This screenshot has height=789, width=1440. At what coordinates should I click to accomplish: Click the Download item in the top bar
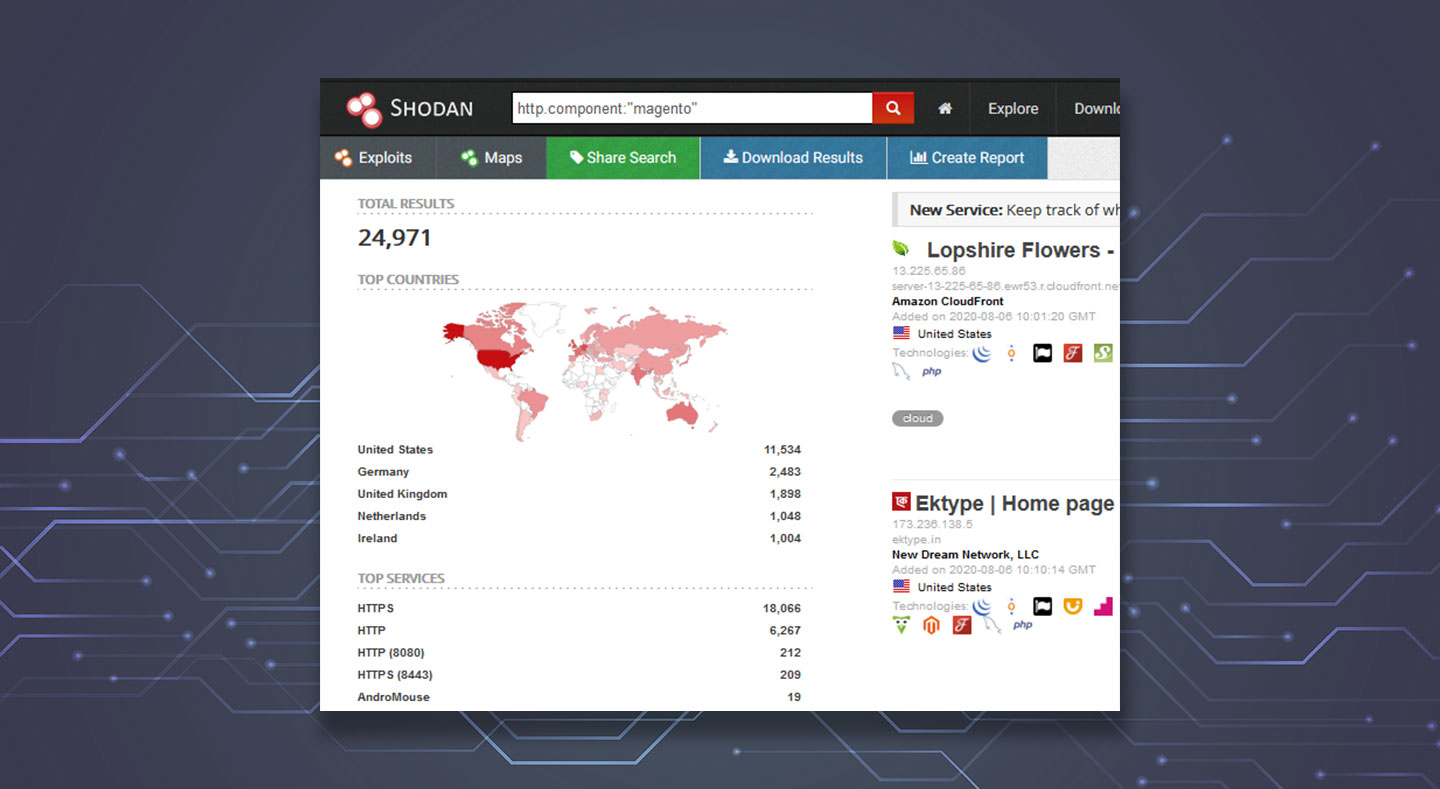[x=1096, y=108]
